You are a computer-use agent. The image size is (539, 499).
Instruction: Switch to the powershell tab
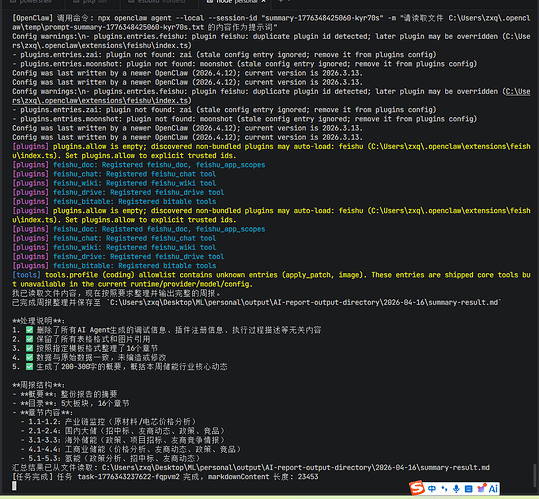pos(34,1)
